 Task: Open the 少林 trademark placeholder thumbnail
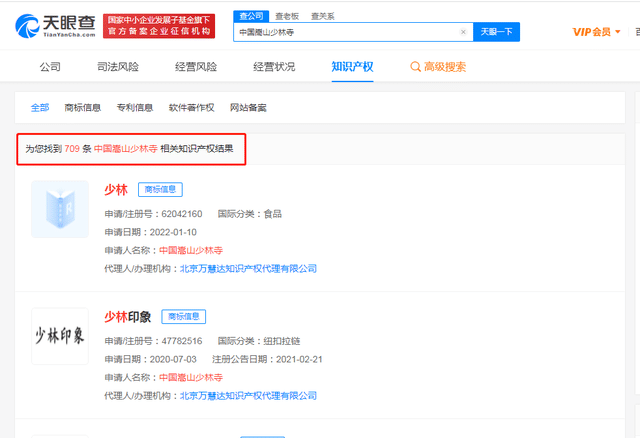pos(60,209)
